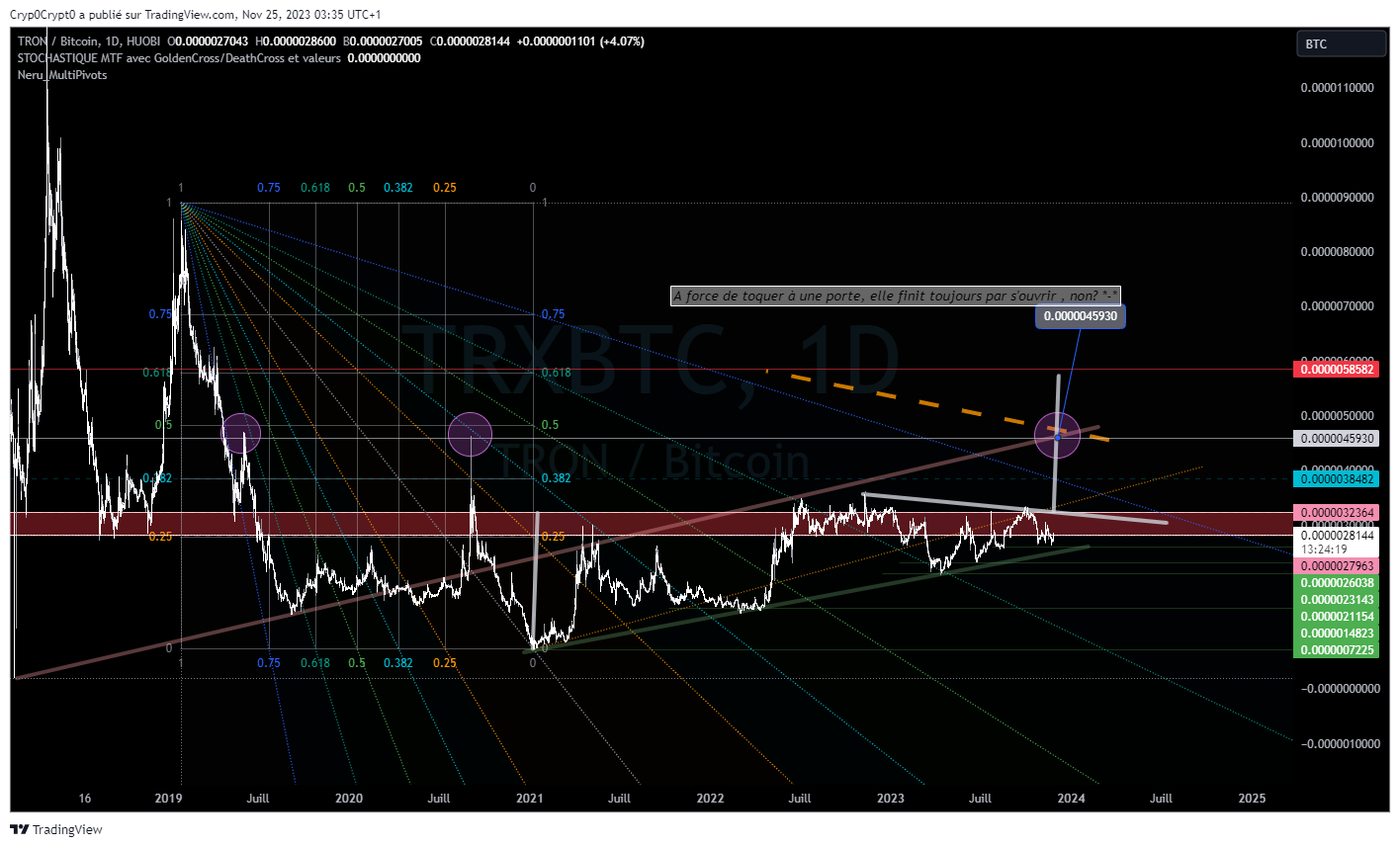Select the green 0.0000021154 level tag

[x=1337, y=616]
